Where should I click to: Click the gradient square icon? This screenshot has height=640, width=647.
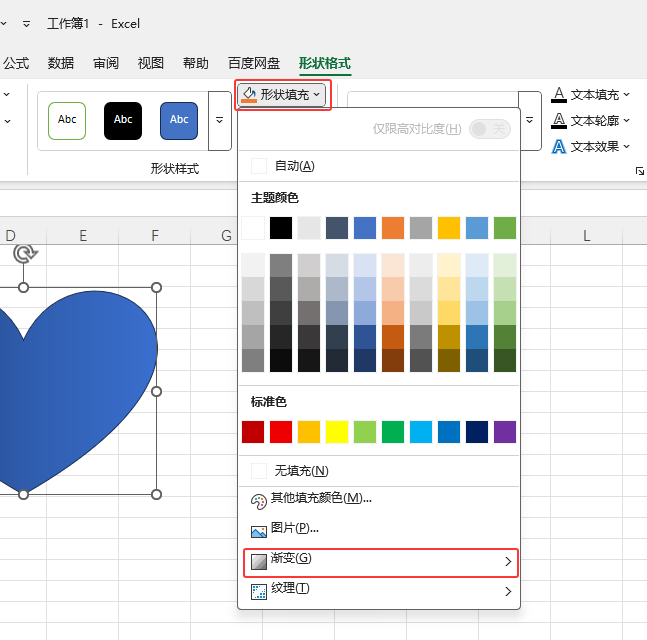(259, 562)
